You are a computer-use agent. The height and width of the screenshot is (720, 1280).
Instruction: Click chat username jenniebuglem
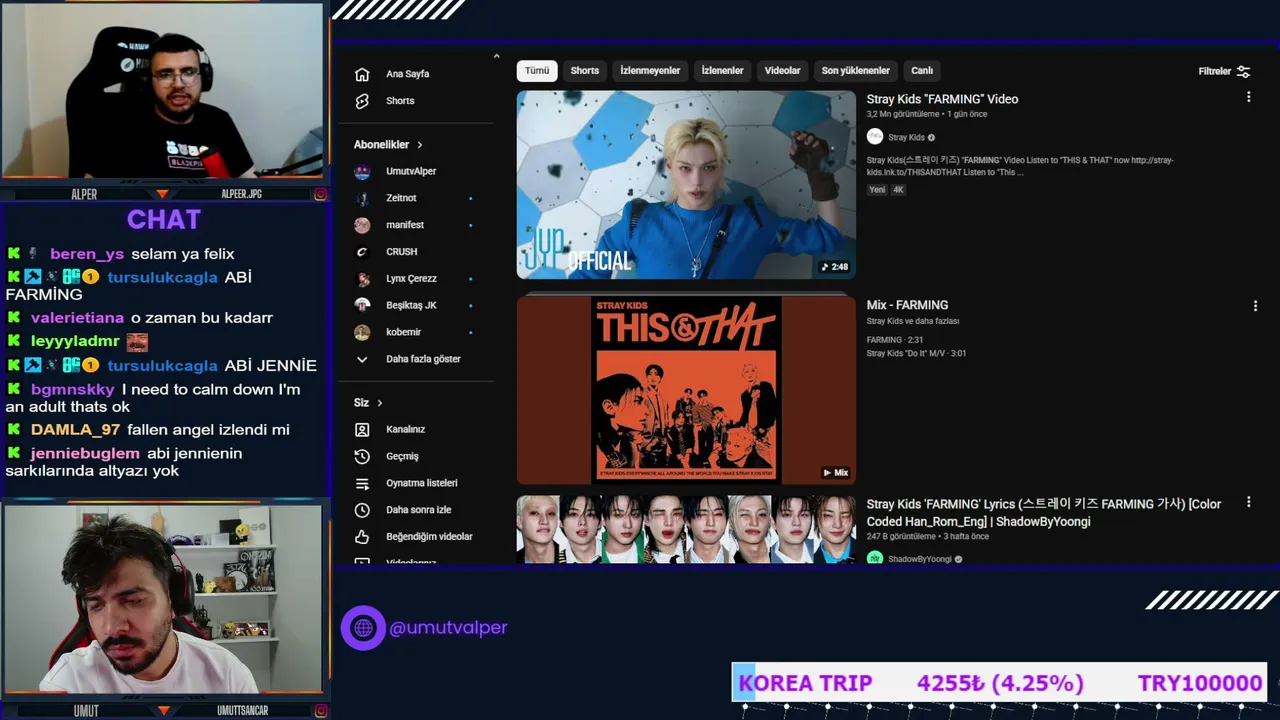click(85, 454)
